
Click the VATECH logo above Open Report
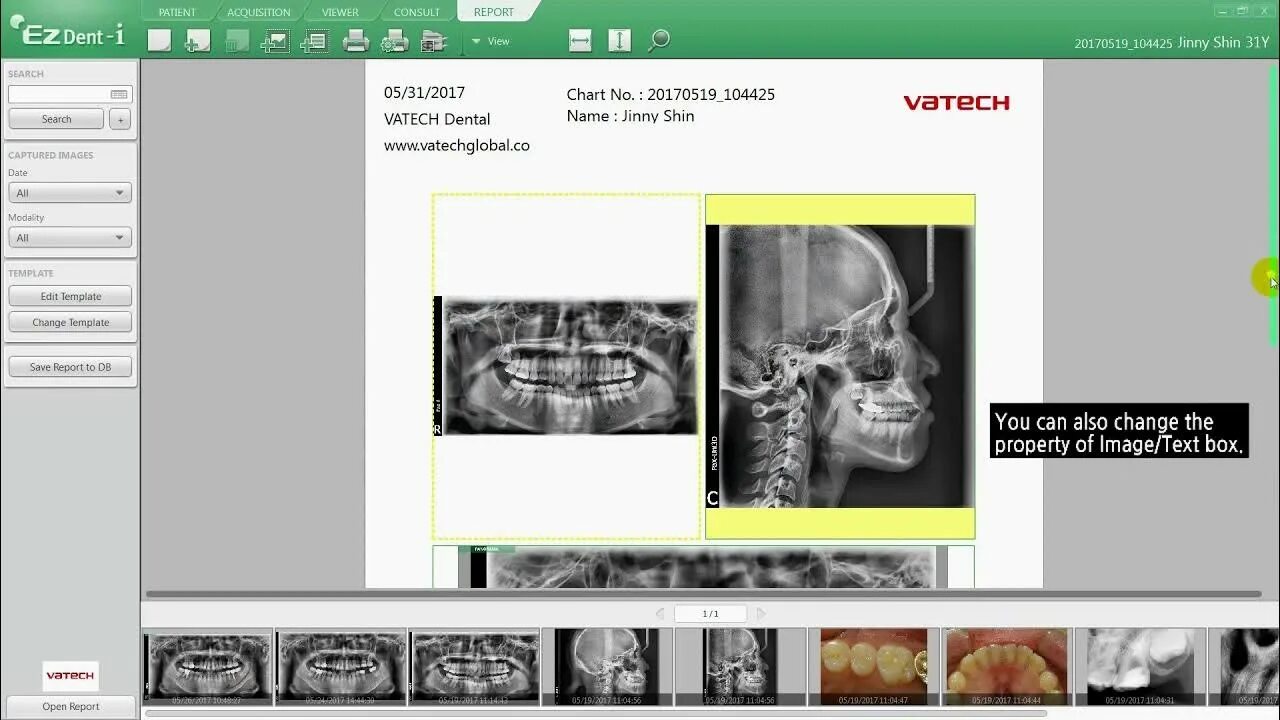point(70,676)
